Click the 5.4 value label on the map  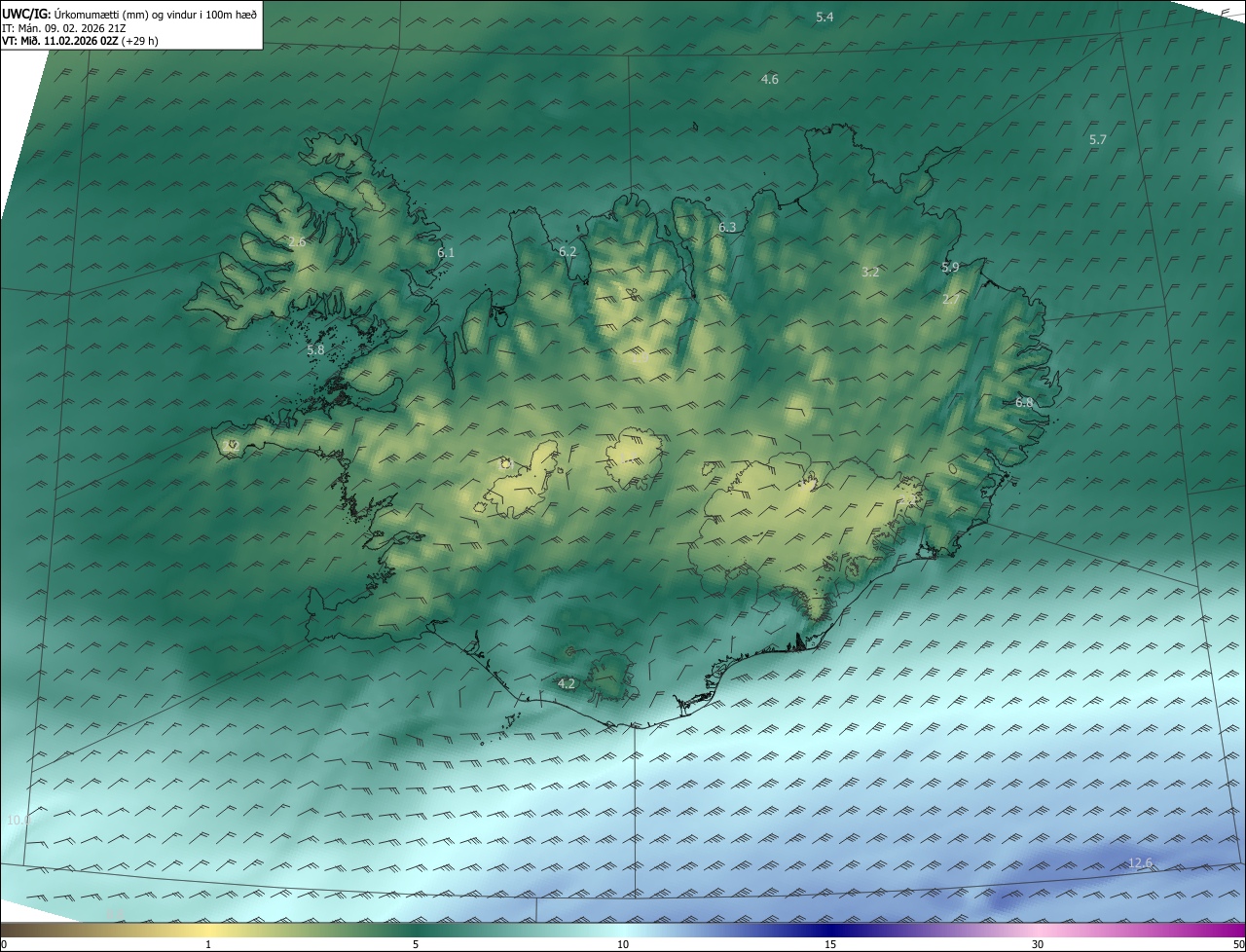825,18
